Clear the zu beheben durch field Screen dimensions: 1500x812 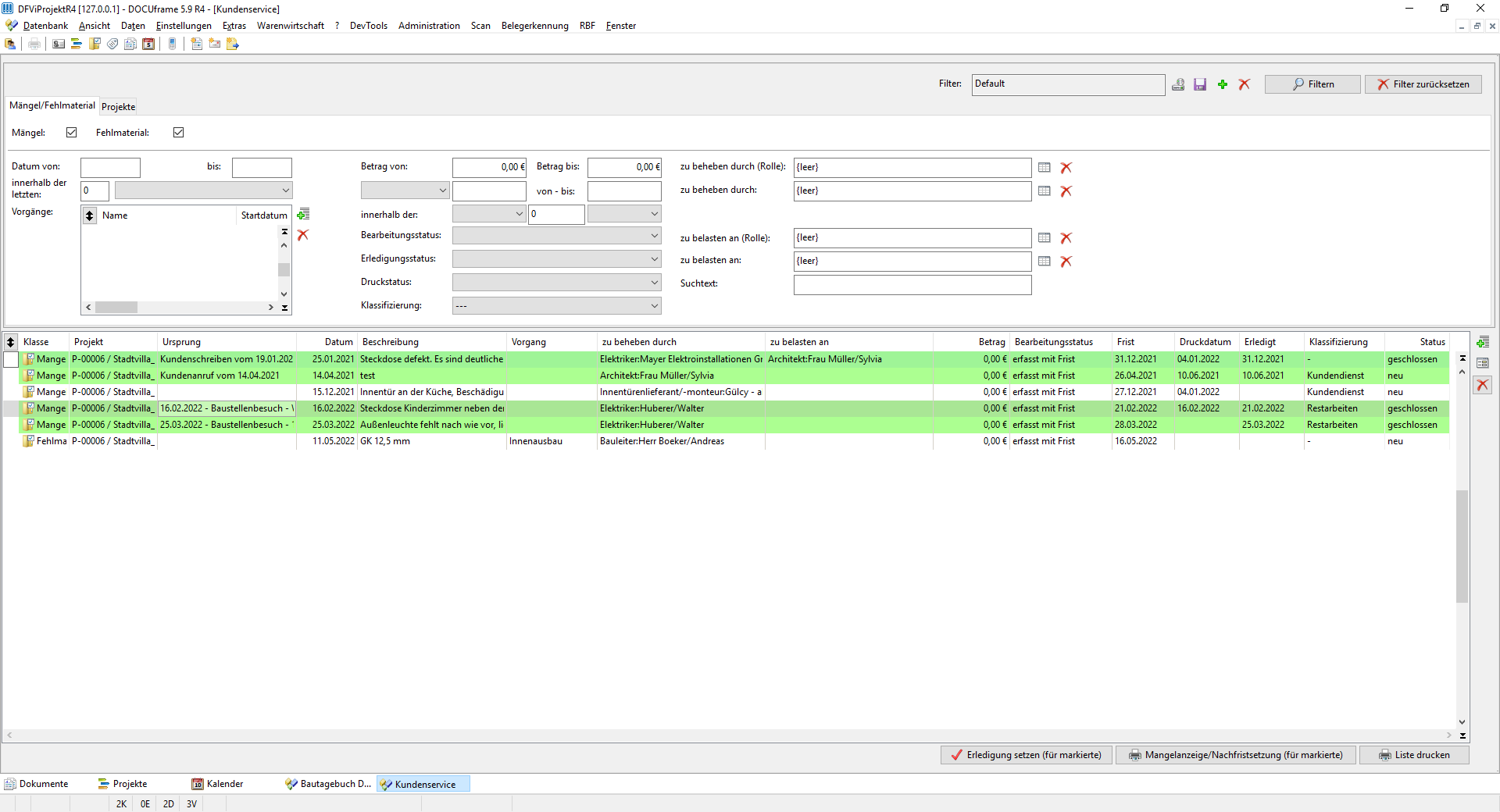point(1066,191)
